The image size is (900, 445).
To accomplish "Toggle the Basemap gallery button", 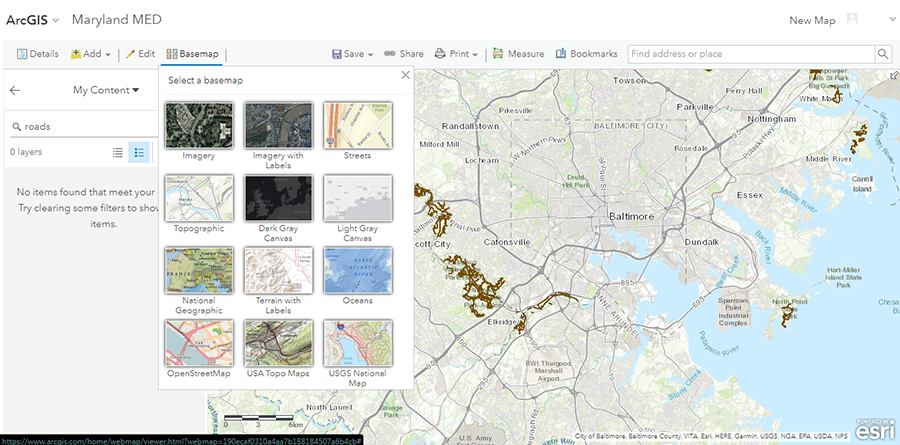I will pos(192,54).
